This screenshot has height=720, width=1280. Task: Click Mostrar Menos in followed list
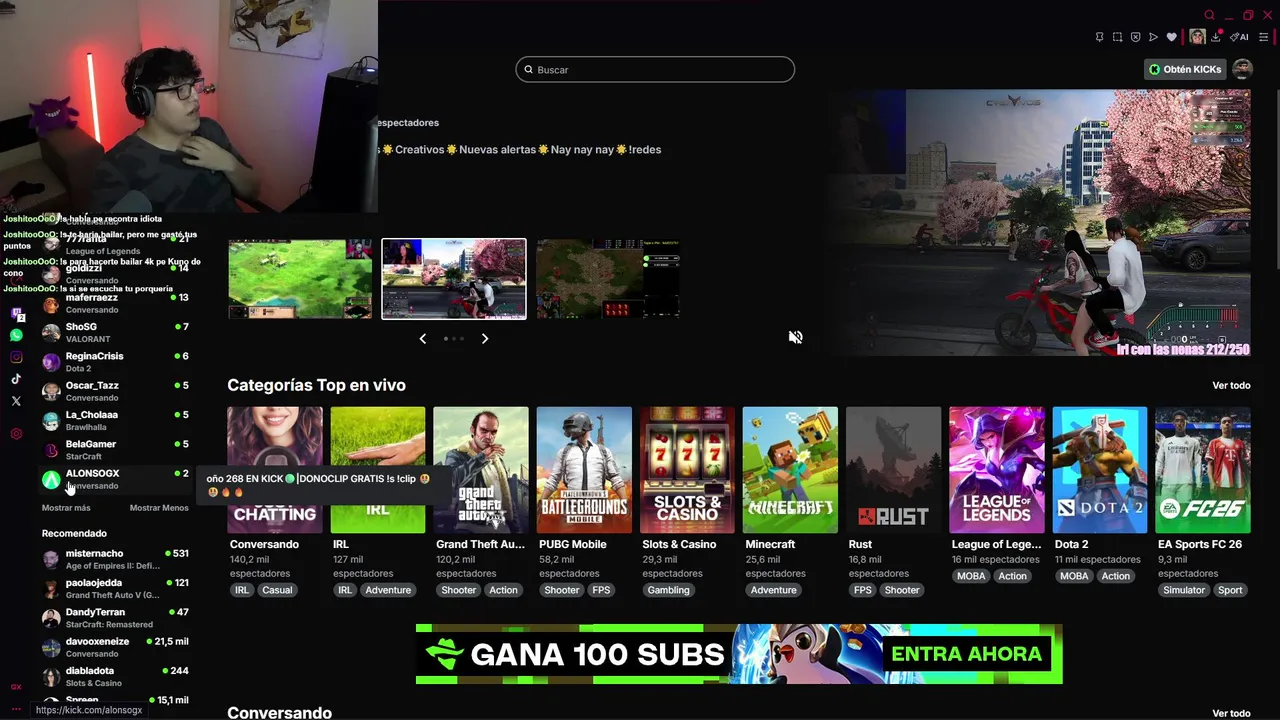(159, 508)
